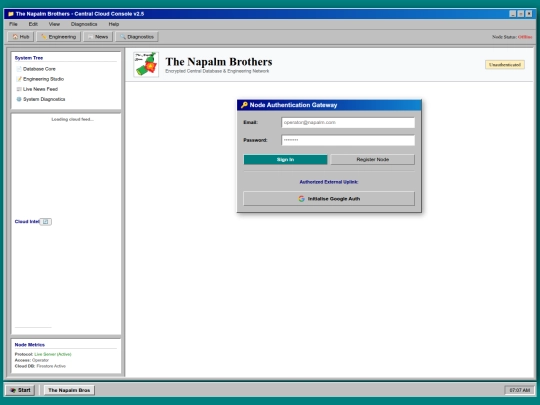Click the Loading cloud feed text
This screenshot has height=405, width=540.
coord(72,120)
